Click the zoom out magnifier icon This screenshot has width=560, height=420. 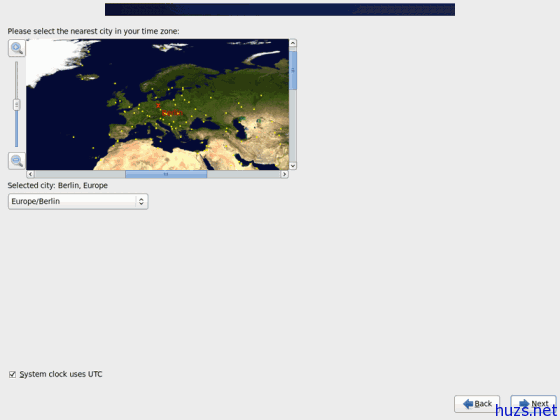click(17, 161)
